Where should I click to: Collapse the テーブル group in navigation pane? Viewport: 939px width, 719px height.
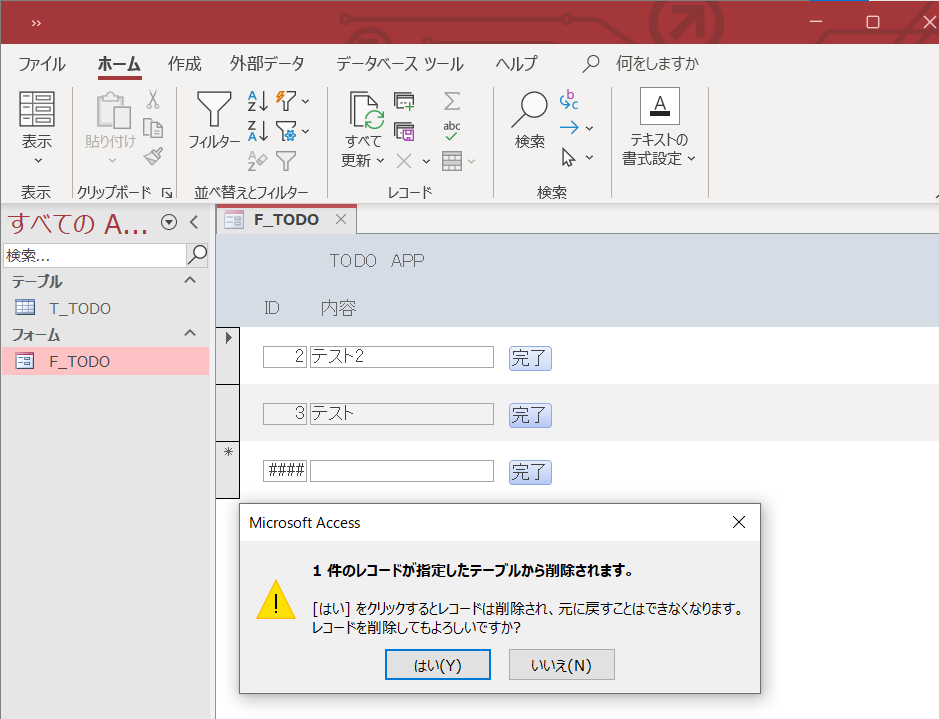(190, 280)
